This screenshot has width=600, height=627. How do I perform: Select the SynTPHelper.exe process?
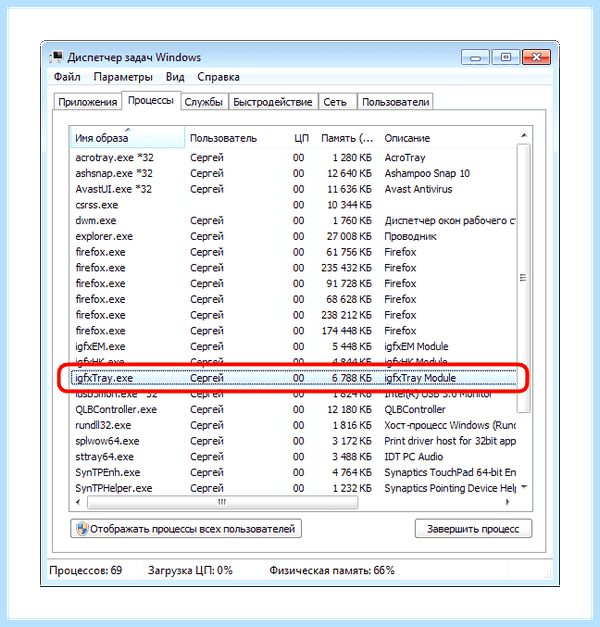(293, 488)
